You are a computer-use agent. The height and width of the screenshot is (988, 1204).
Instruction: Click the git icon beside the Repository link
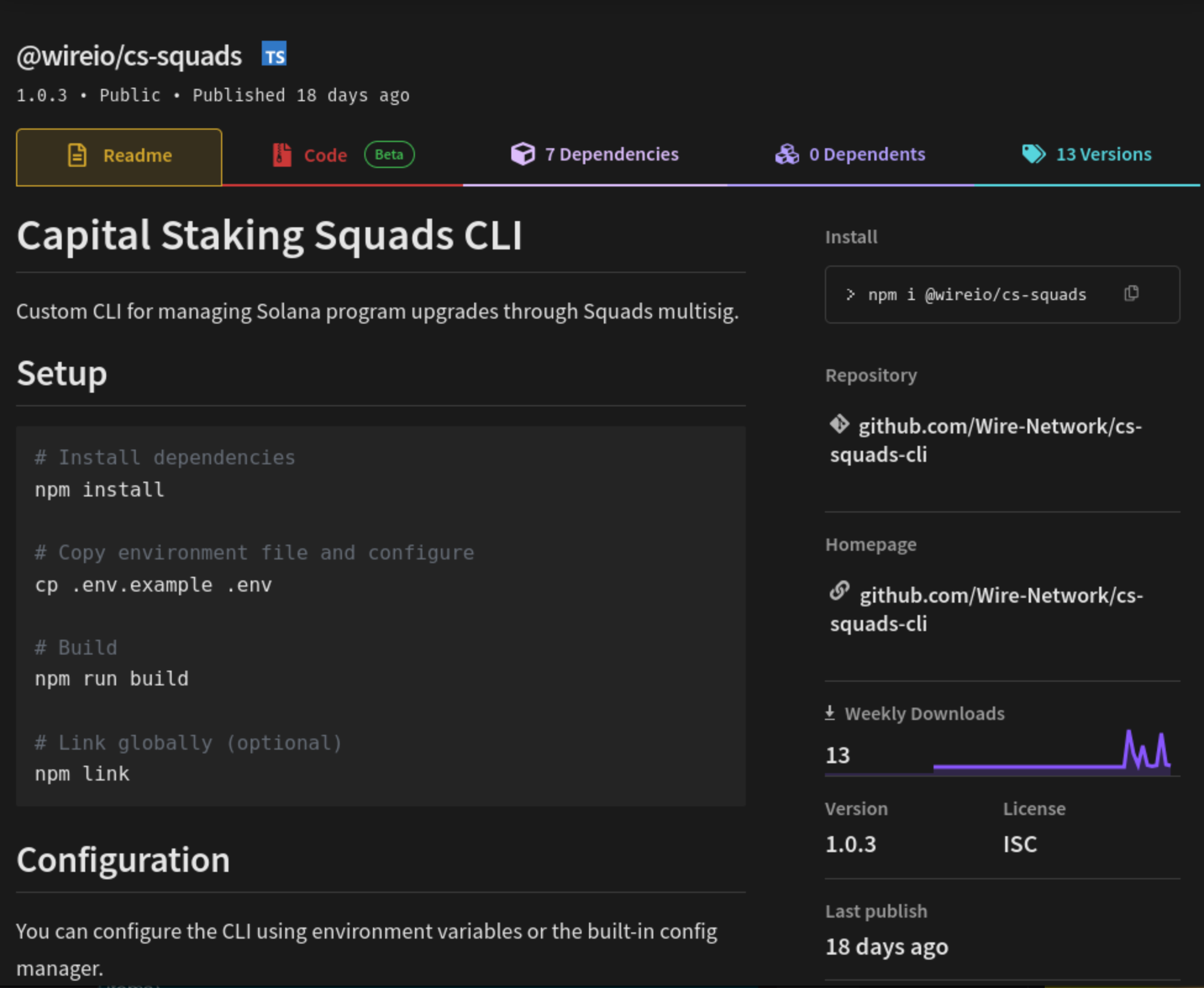pyautogui.click(x=839, y=425)
